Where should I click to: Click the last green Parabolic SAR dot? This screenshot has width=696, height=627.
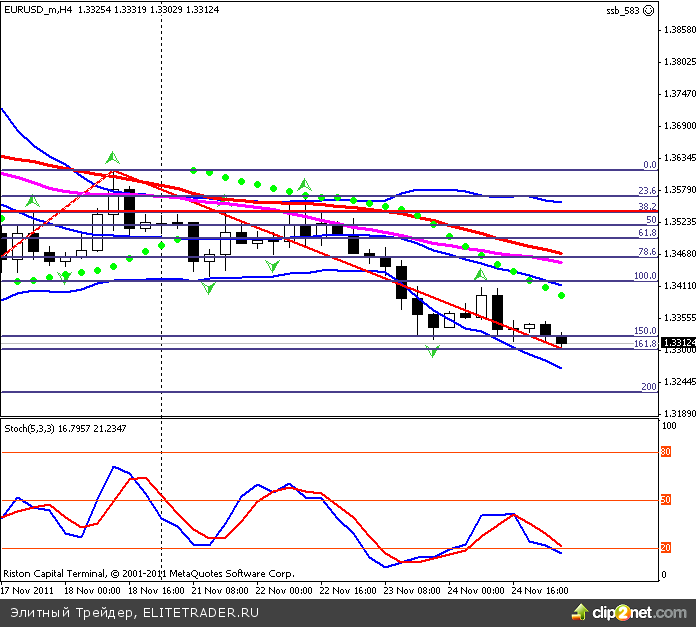[x=561, y=296]
